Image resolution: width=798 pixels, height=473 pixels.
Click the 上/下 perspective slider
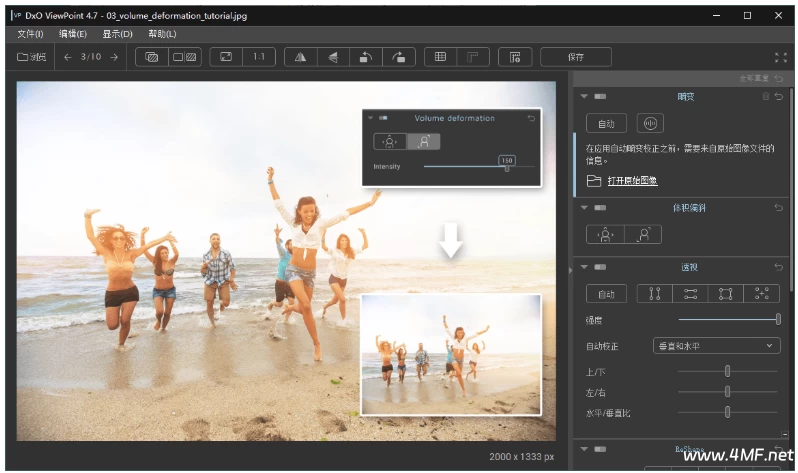click(x=727, y=371)
